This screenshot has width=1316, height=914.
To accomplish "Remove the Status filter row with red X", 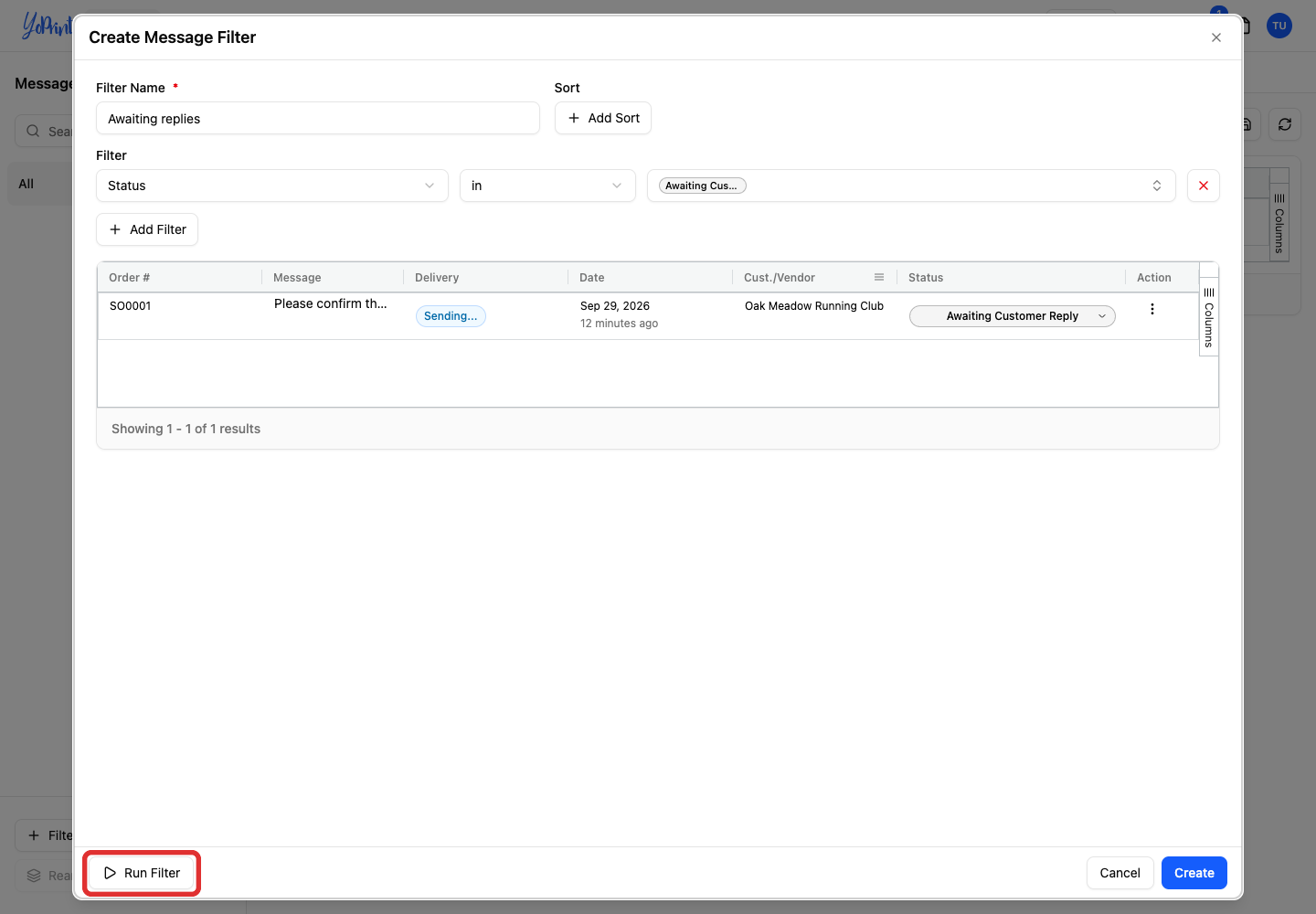I will [1204, 186].
